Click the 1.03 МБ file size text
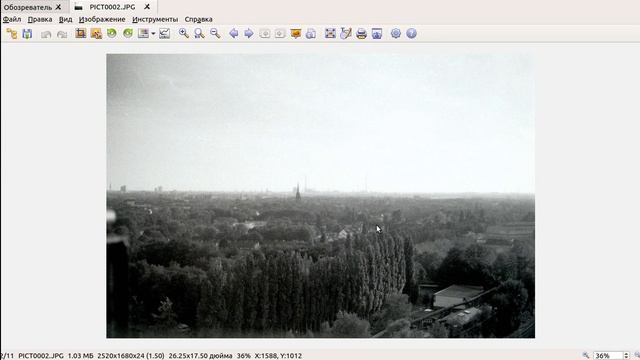The width and height of the screenshot is (640, 360). pyautogui.click(x=80, y=356)
